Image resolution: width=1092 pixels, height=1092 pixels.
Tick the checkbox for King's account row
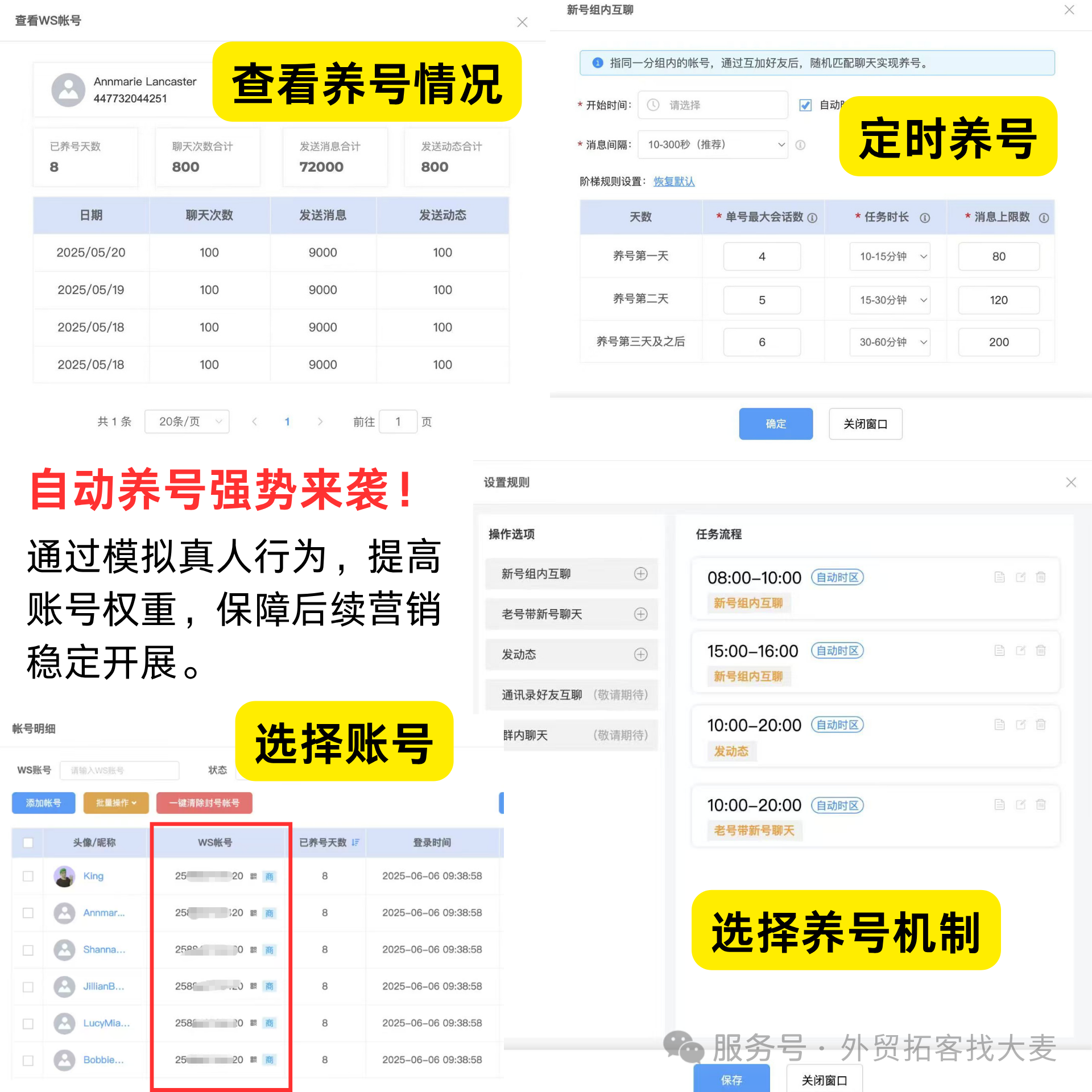[x=28, y=876]
